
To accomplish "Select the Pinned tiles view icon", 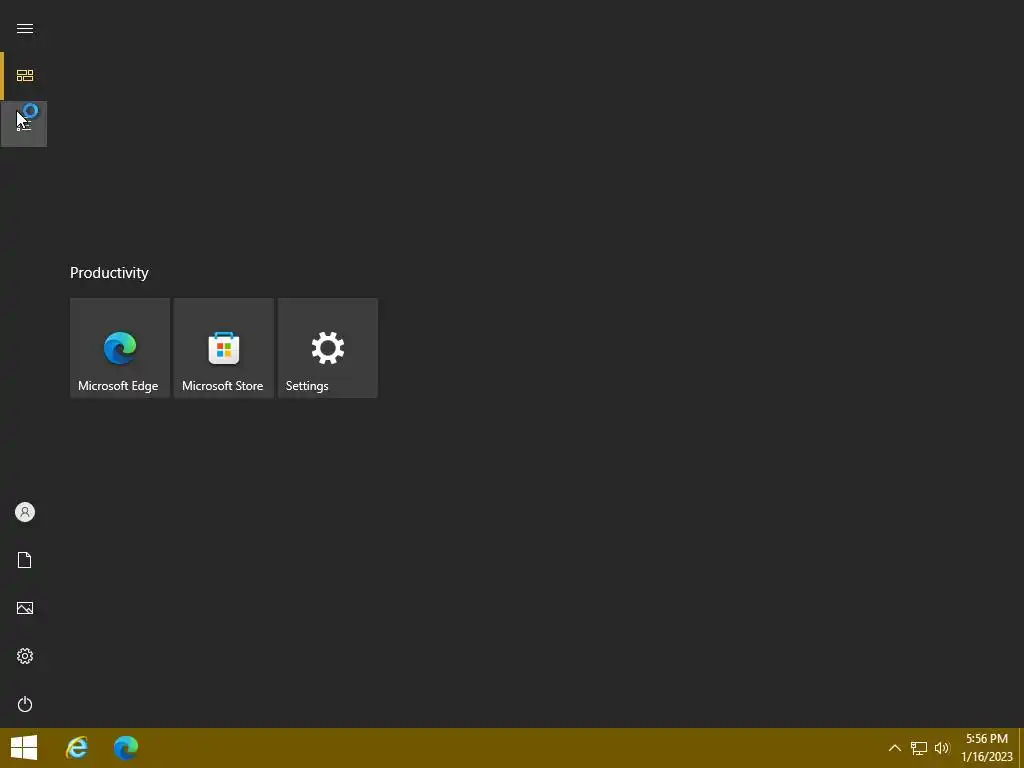I will coord(25,76).
